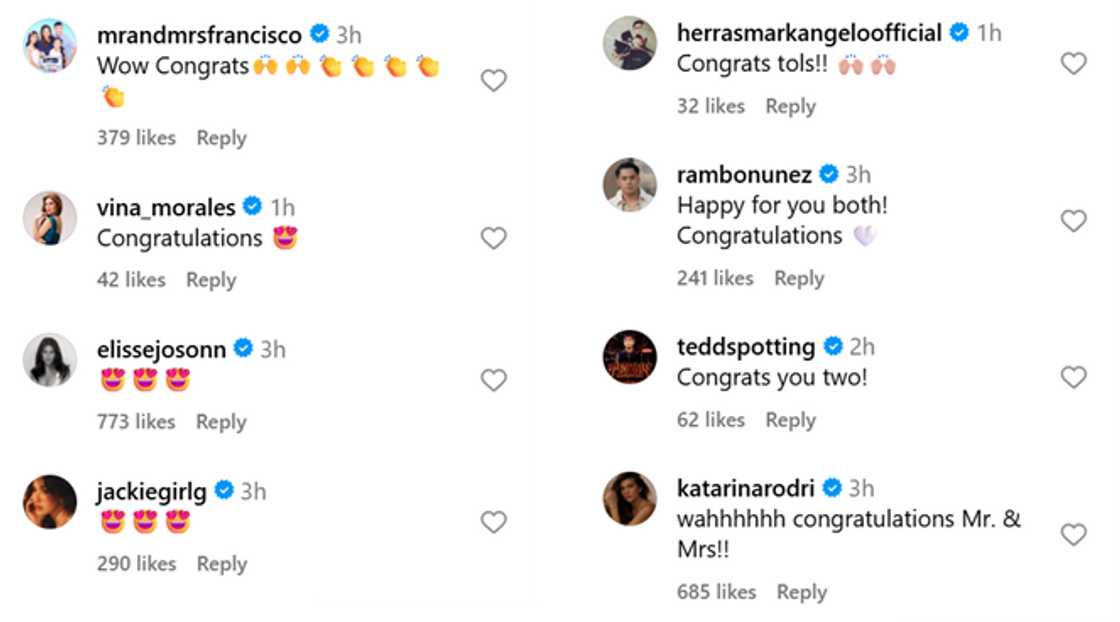Like katarinarodri's congratulations comment
Viewport: 1120px width, 622px height.
pos(1074,535)
